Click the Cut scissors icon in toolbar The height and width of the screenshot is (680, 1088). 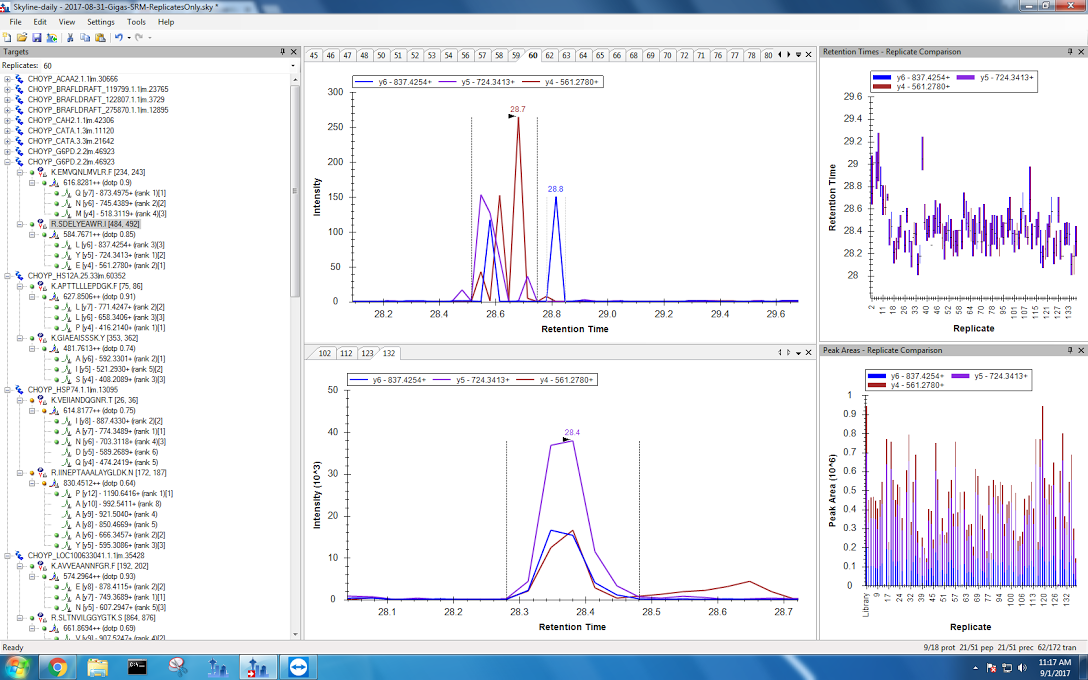pos(70,37)
